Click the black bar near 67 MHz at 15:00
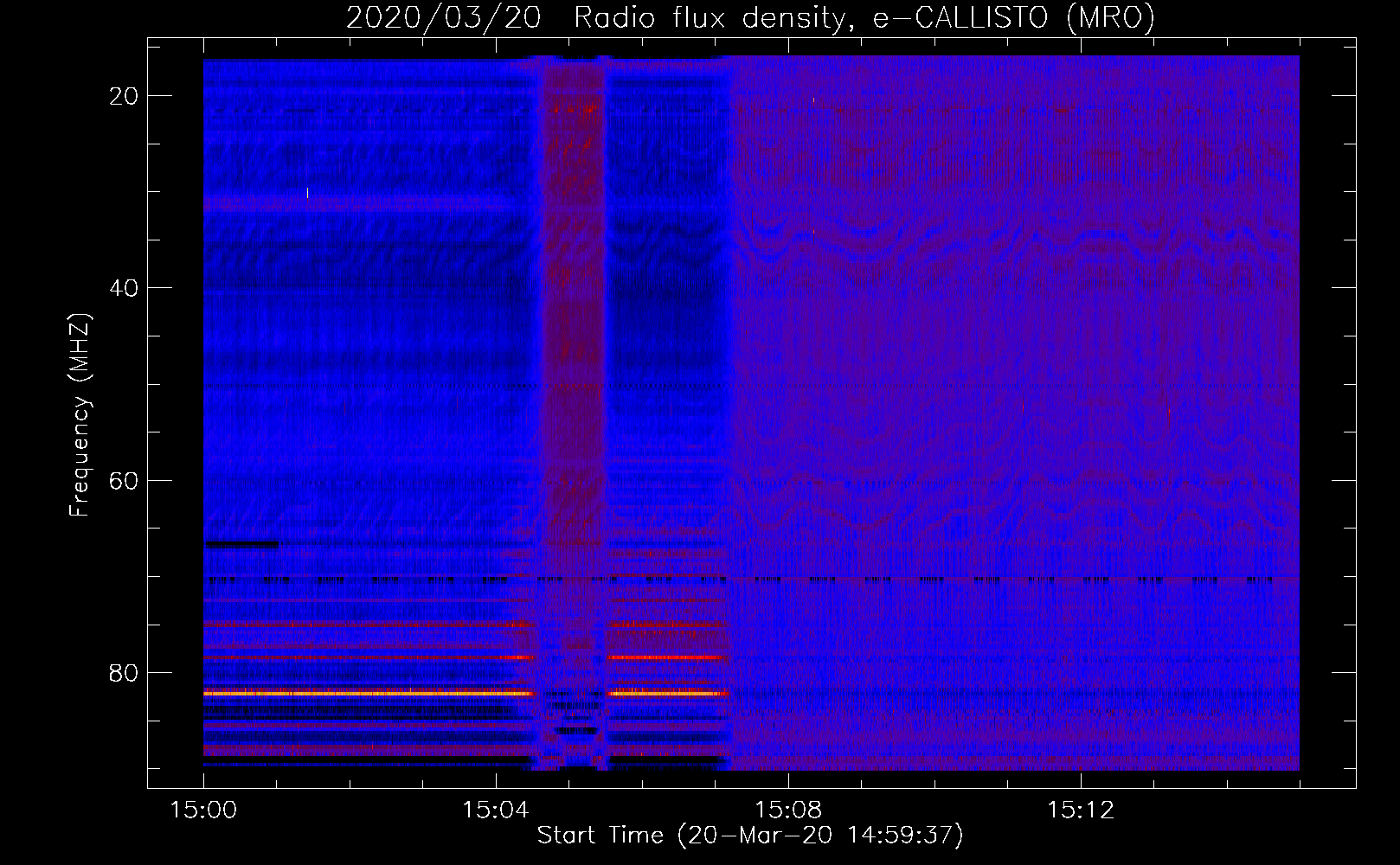The image size is (1400, 865). tap(241, 544)
